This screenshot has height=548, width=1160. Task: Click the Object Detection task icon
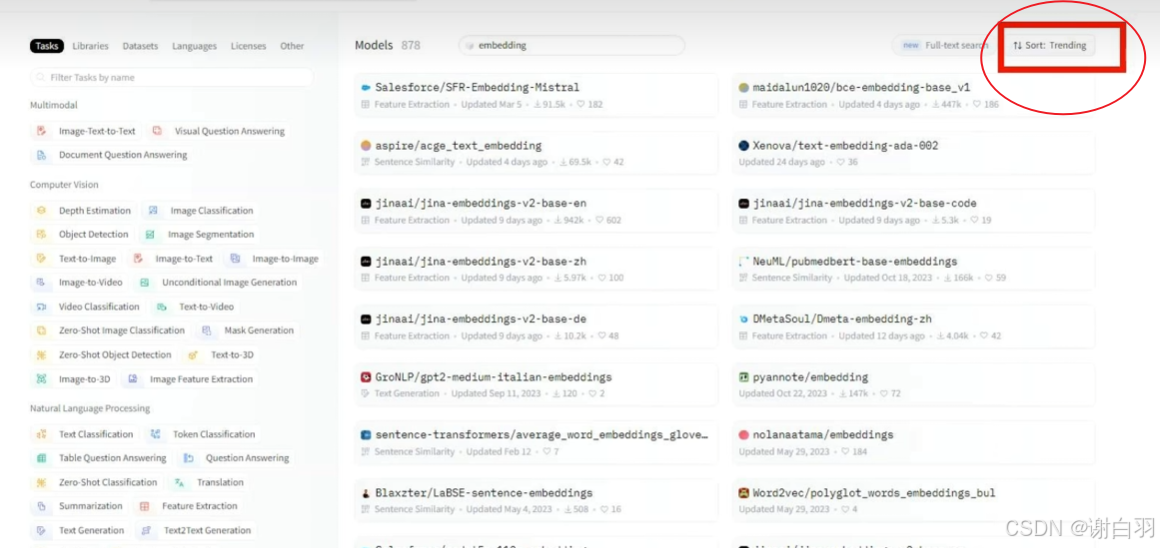click(x=41, y=234)
